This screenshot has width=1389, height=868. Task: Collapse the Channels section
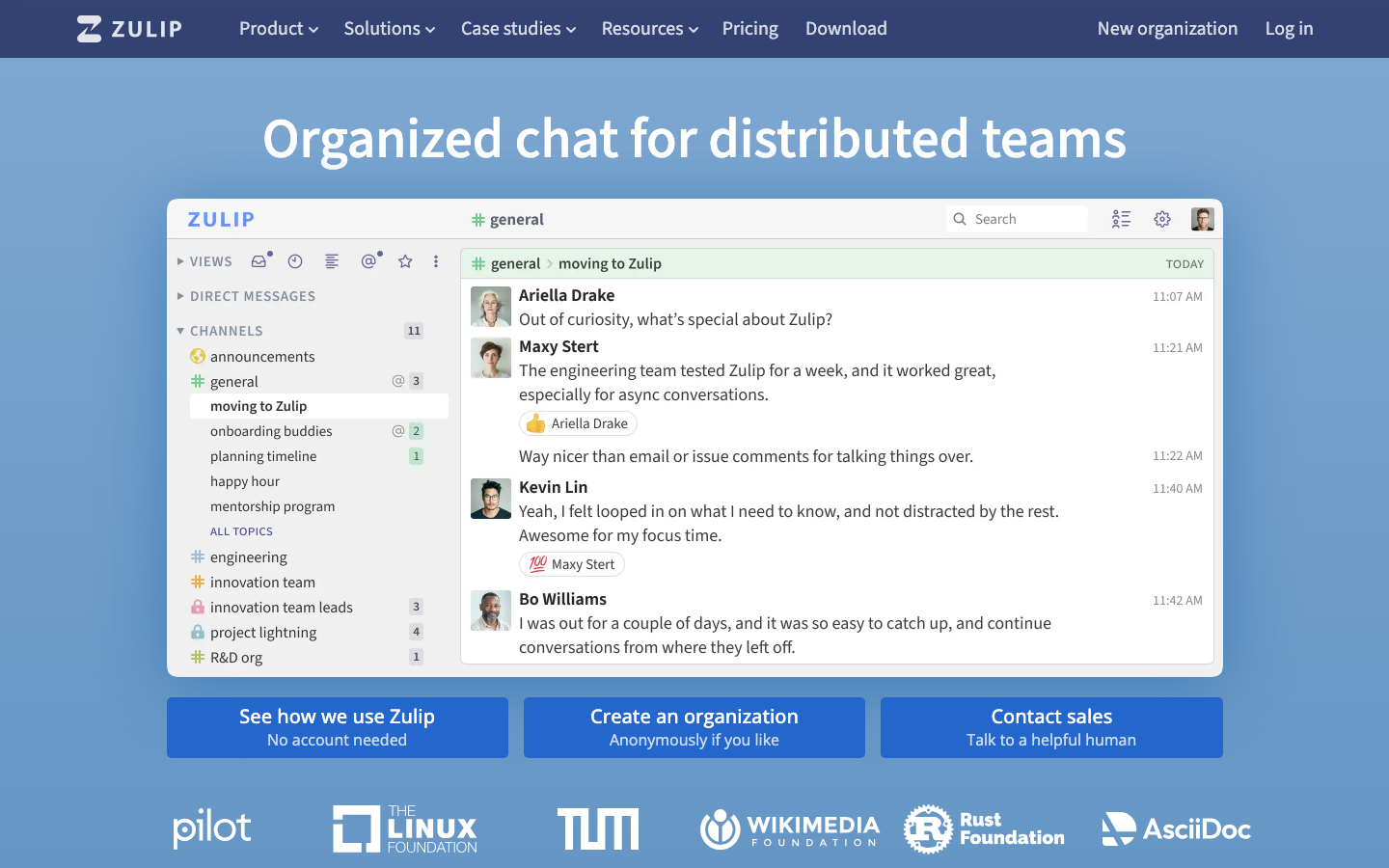[x=221, y=331]
